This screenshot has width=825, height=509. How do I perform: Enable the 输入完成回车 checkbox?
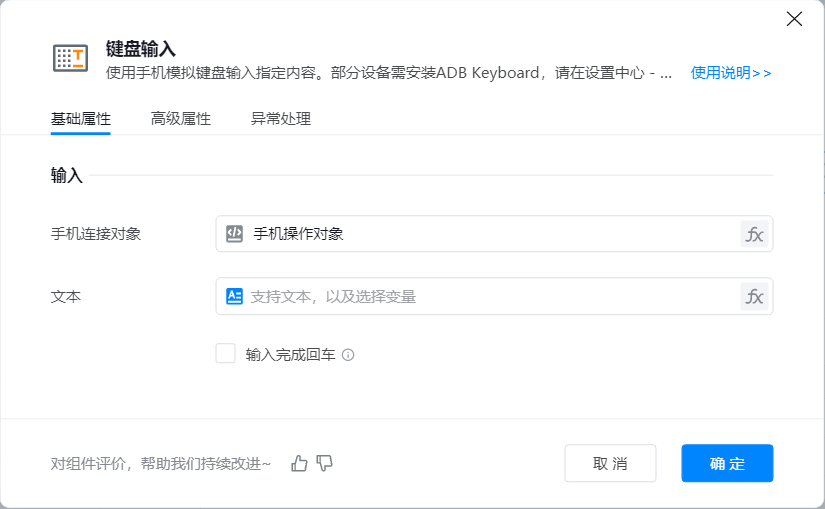click(226, 353)
